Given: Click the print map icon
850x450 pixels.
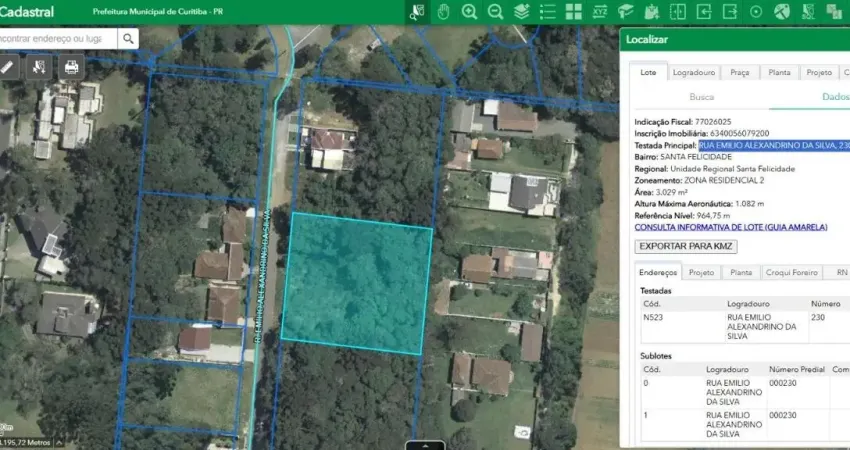Looking at the screenshot, I should click(x=71, y=67).
